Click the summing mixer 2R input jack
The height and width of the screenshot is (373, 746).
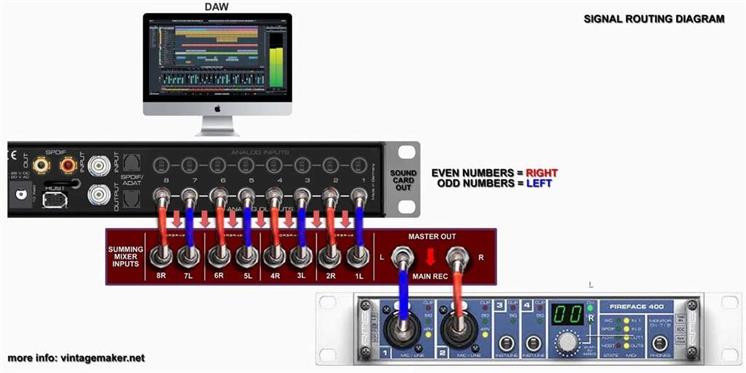(330, 258)
